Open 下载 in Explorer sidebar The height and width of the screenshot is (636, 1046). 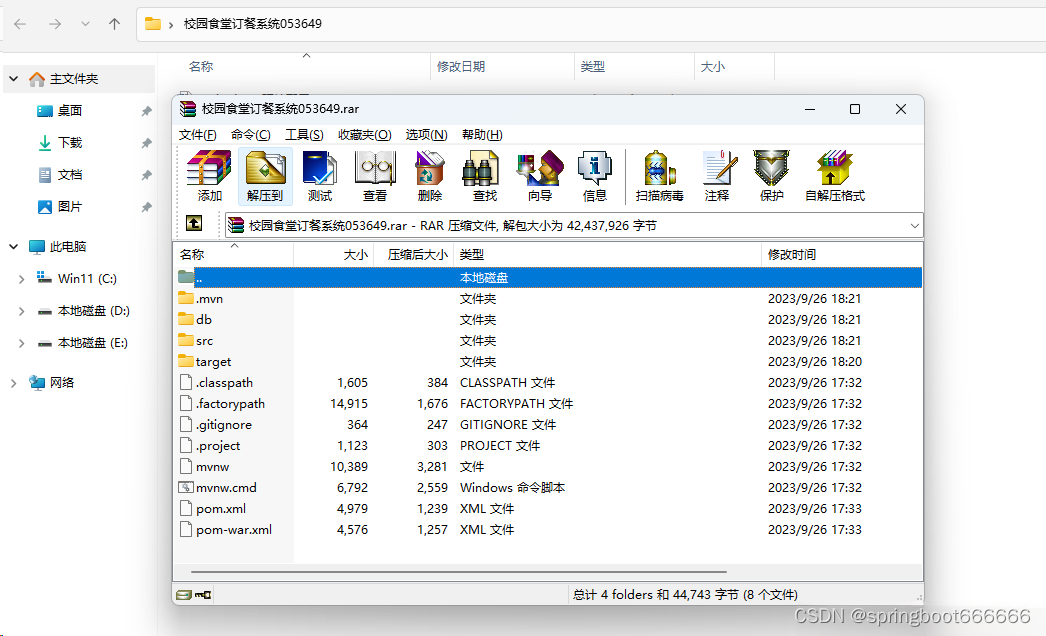(69, 143)
